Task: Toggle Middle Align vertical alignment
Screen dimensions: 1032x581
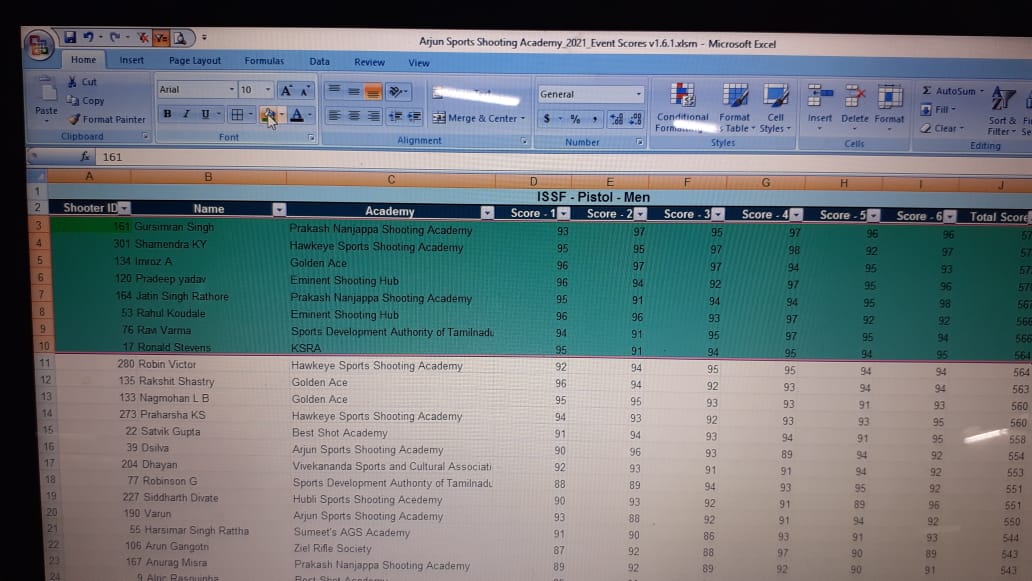Action: [353, 91]
